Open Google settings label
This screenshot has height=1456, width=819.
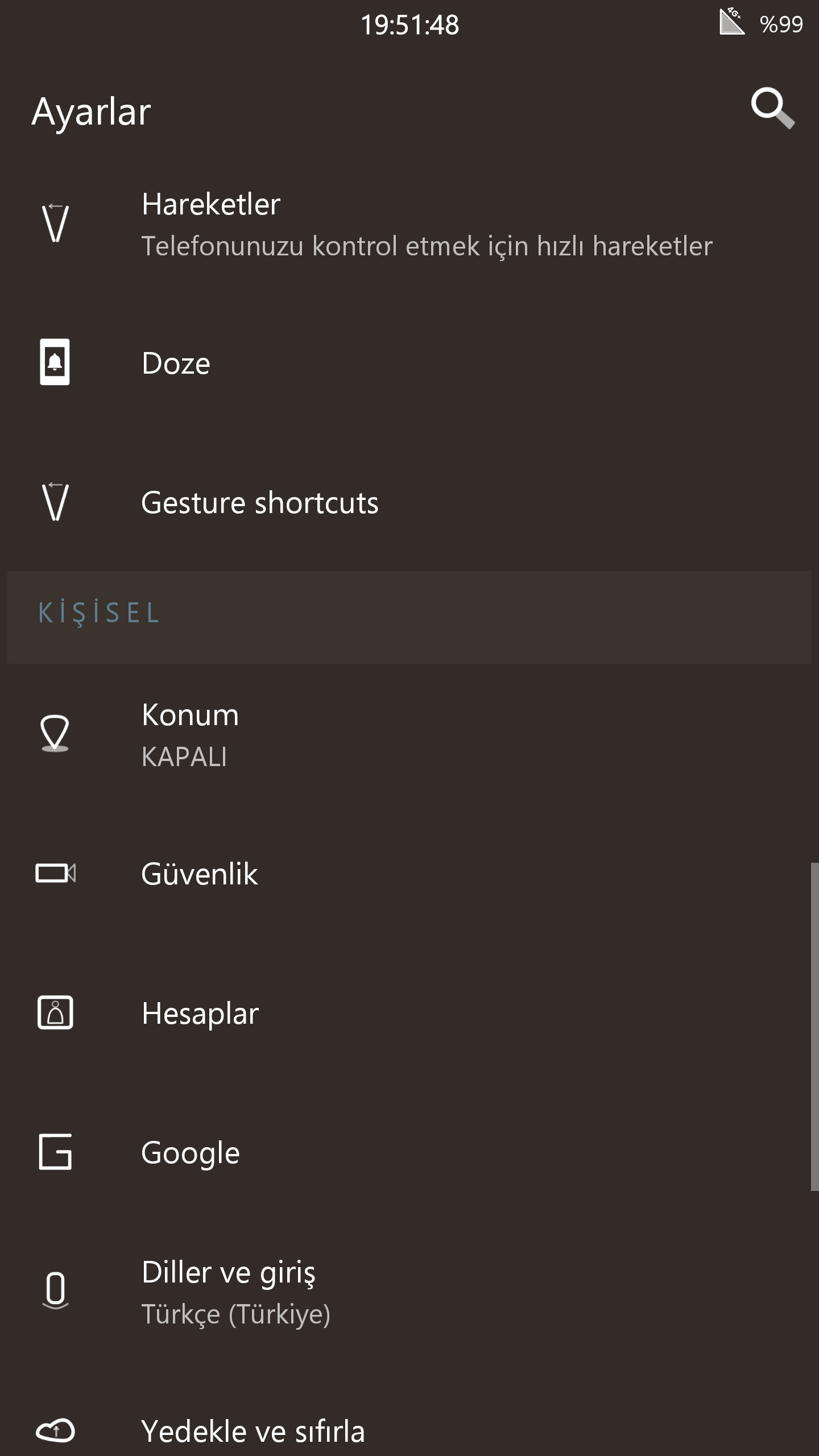(191, 1153)
